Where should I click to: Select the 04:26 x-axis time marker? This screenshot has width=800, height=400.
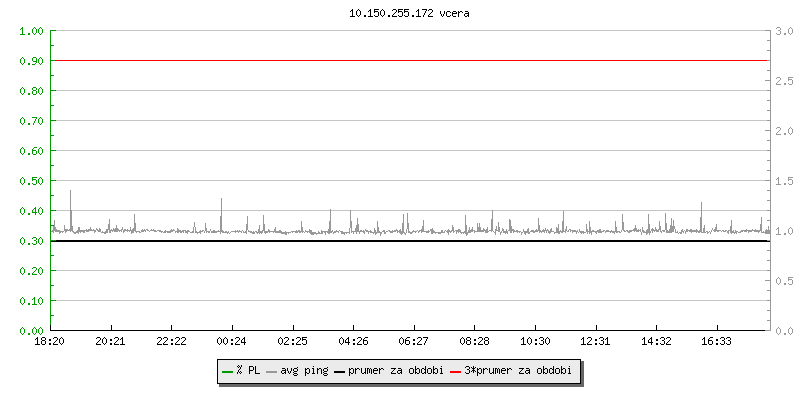point(353,342)
